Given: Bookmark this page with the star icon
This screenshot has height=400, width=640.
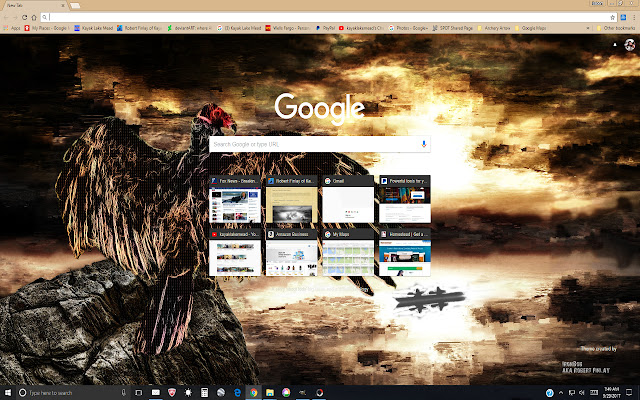Looking at the screenshot, I should [612, 17].
